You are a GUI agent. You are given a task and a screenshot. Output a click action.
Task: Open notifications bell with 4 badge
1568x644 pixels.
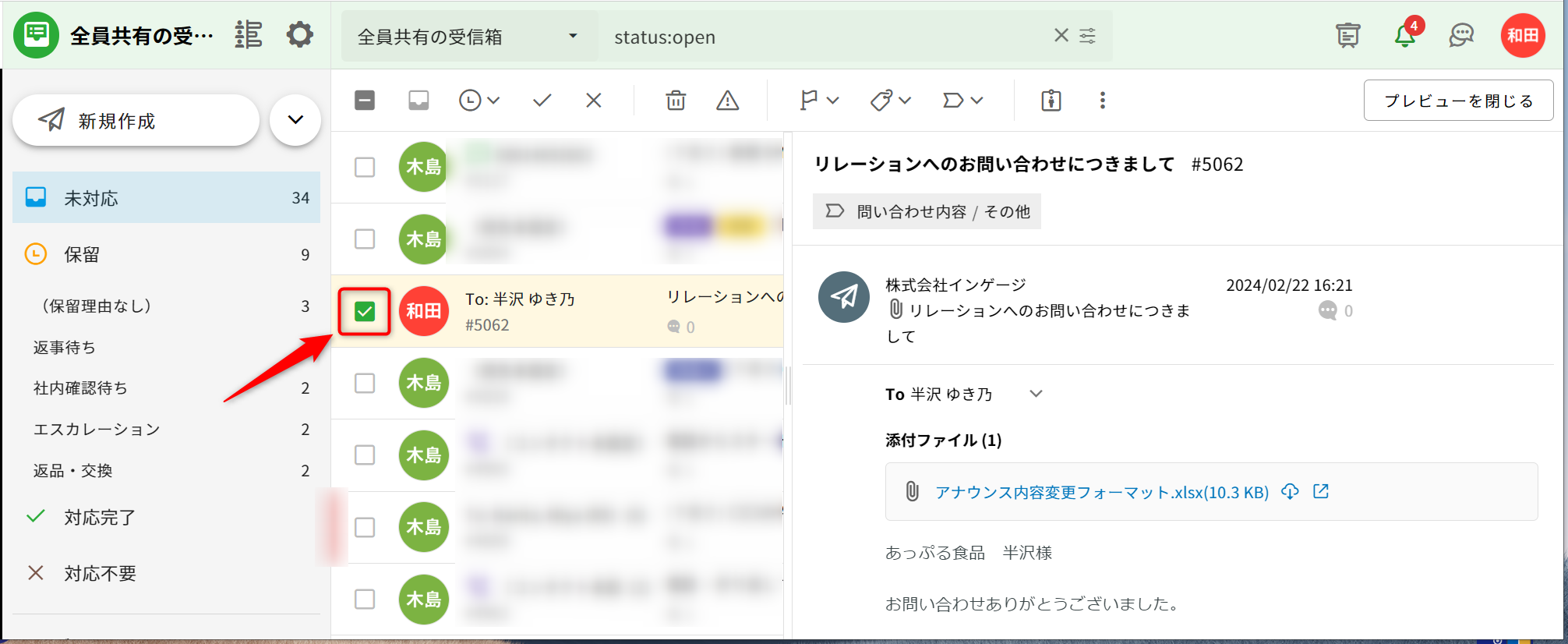click(1405, 36)
